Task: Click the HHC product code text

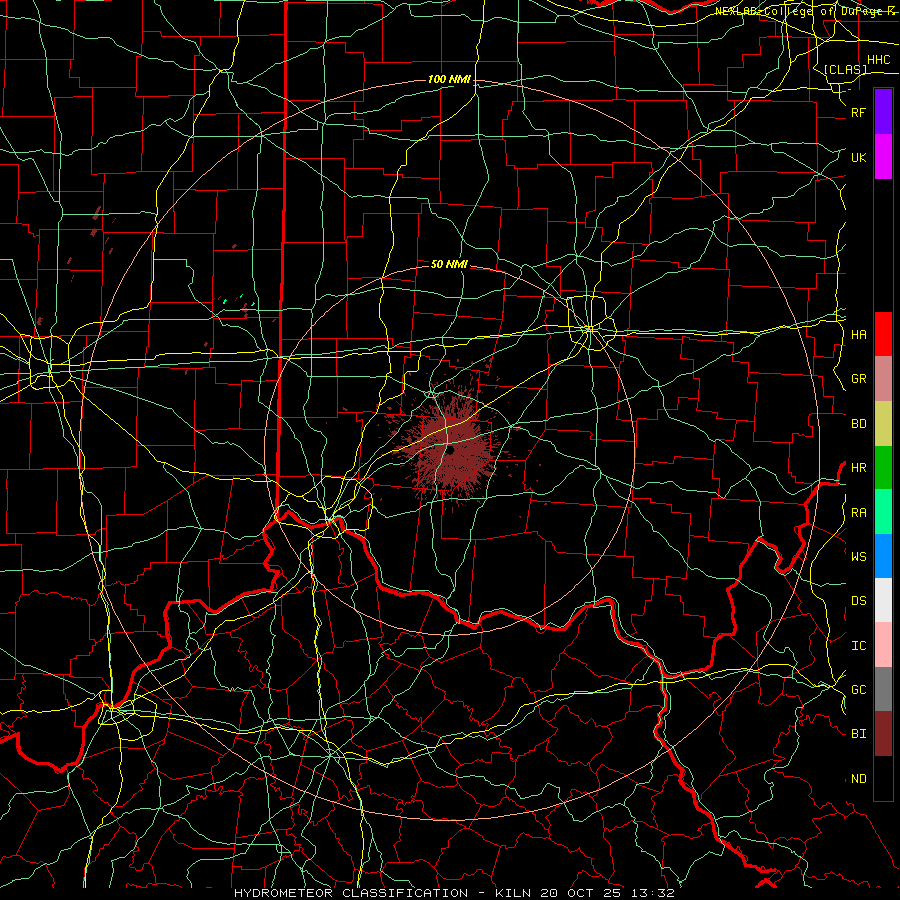Action: pyautogui.click(x=879, y=60)
